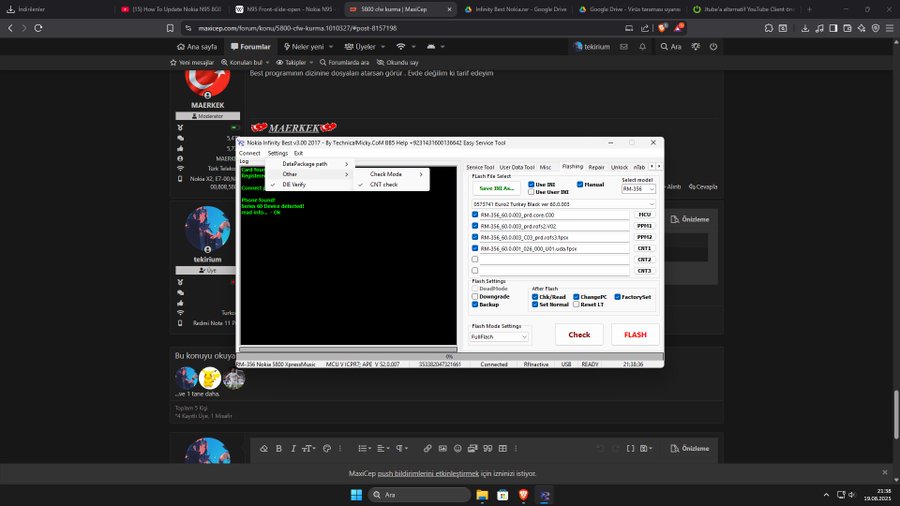The height and width of the screenshot is (506, 900).
Task: Open browser downloads icon in toolbar
Action: [805, 28]
